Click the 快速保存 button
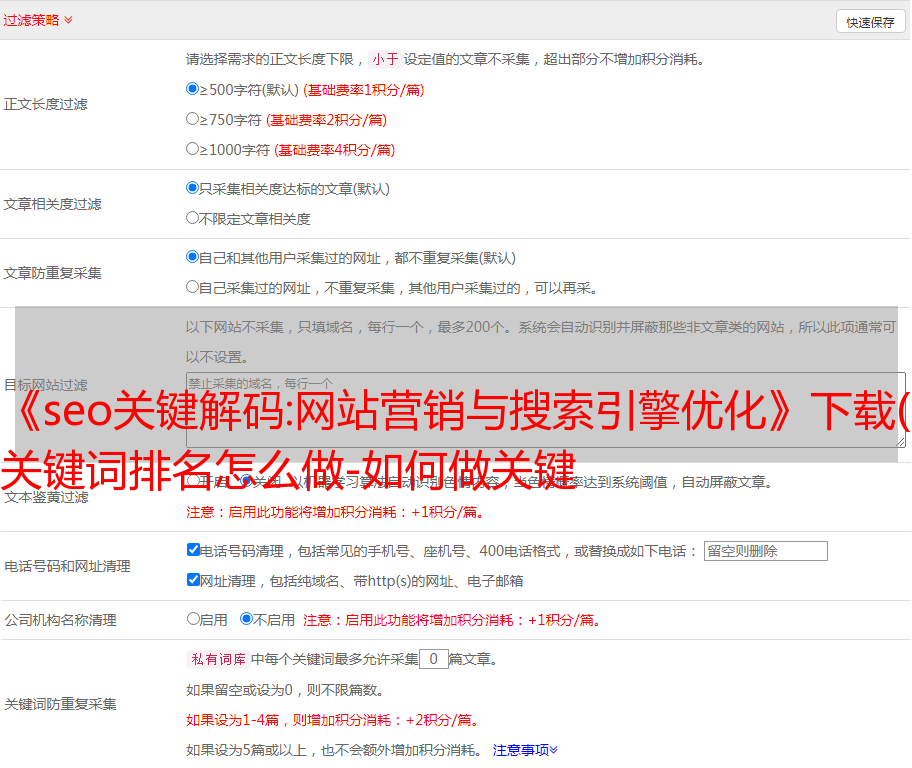Viewport: 912px width, 768px height. [x=869, y=22]
